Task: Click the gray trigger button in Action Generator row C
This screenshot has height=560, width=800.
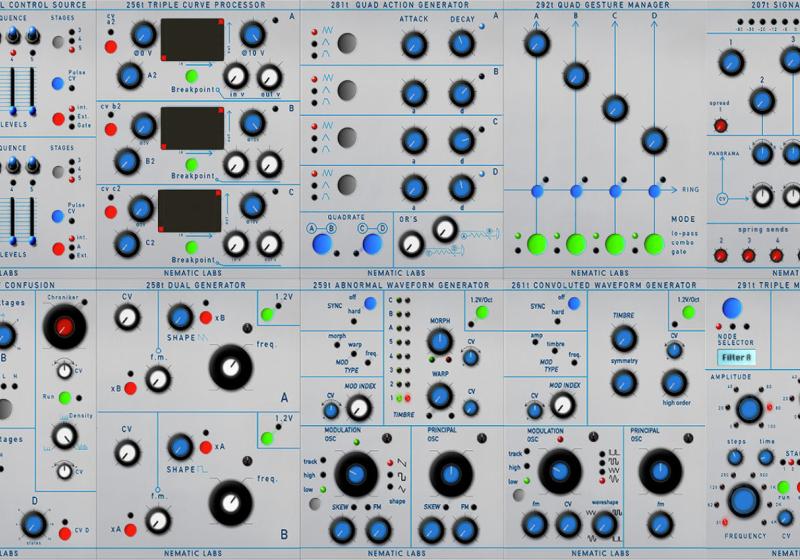Action: [347, 138]
